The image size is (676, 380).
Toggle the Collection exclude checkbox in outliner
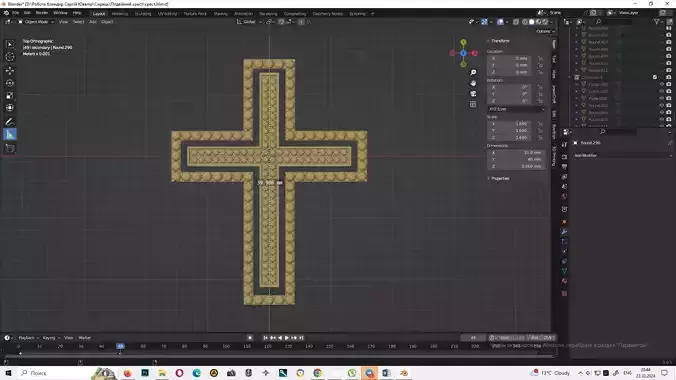[x=655, y=77]
